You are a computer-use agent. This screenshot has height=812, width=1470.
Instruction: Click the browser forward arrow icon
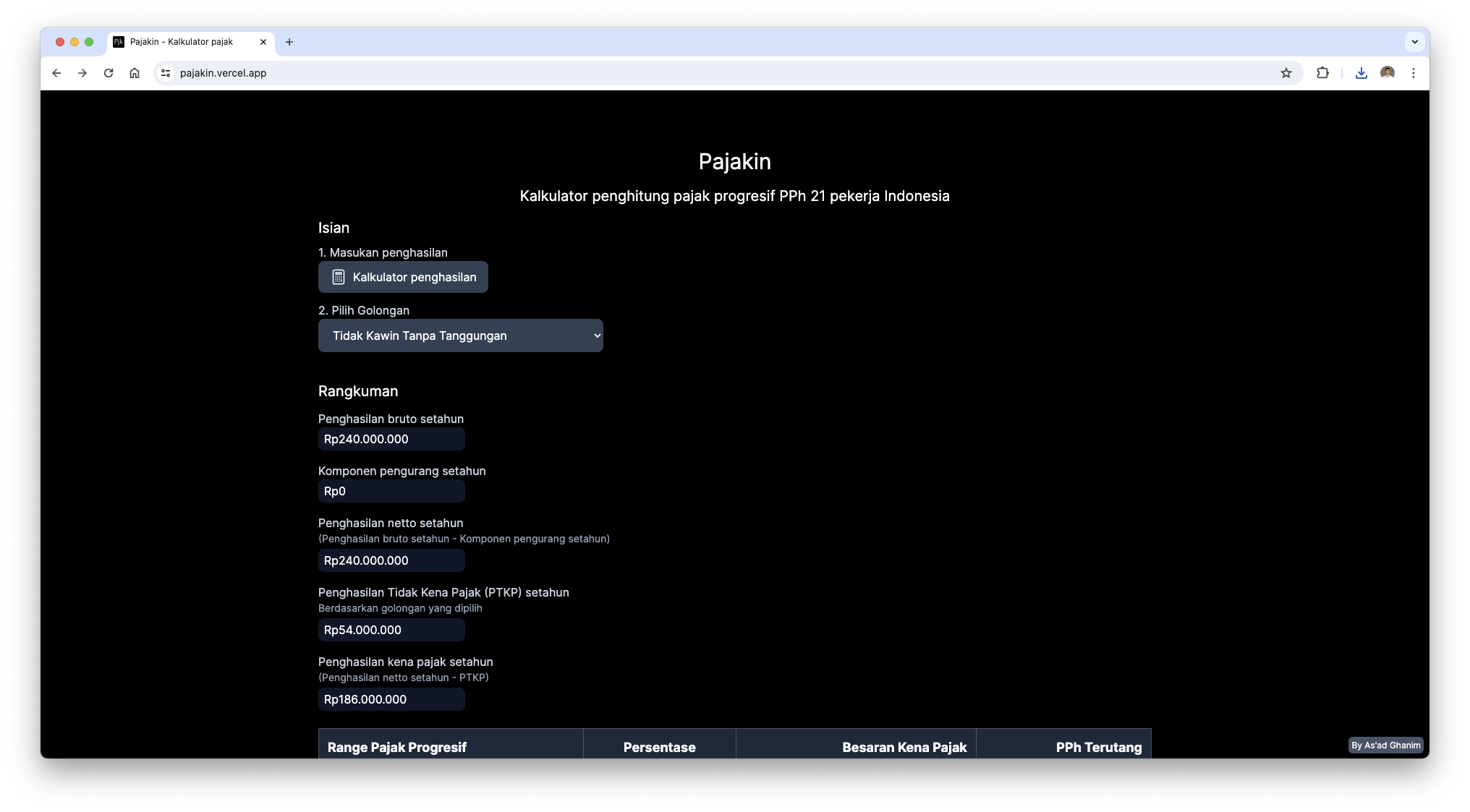82,73
